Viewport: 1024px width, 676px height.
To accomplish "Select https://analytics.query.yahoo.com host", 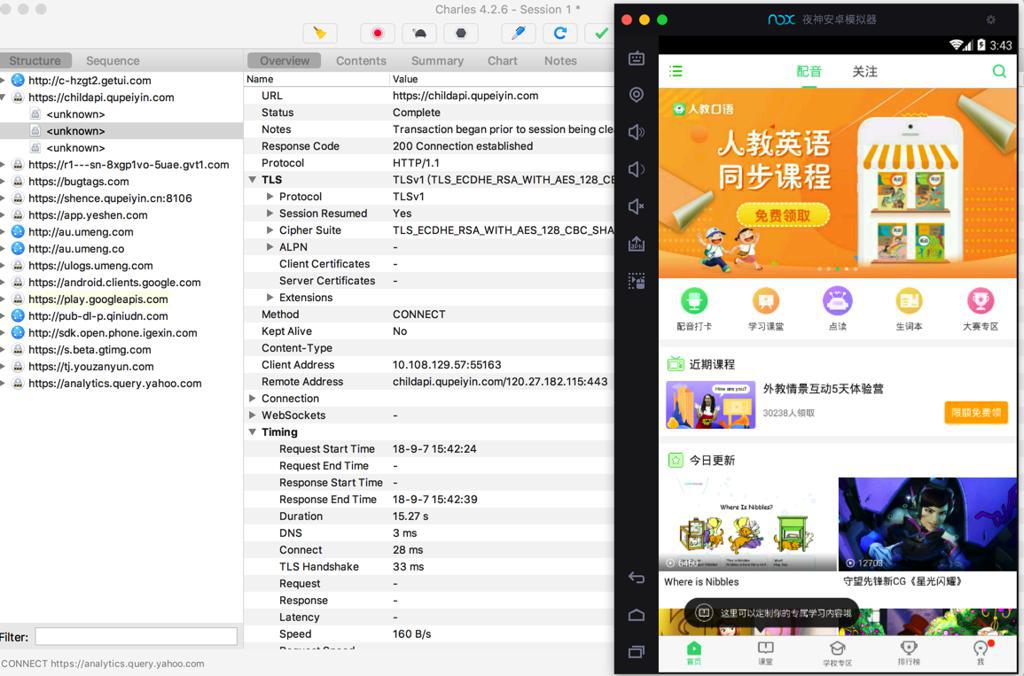I will pos(115,383).
